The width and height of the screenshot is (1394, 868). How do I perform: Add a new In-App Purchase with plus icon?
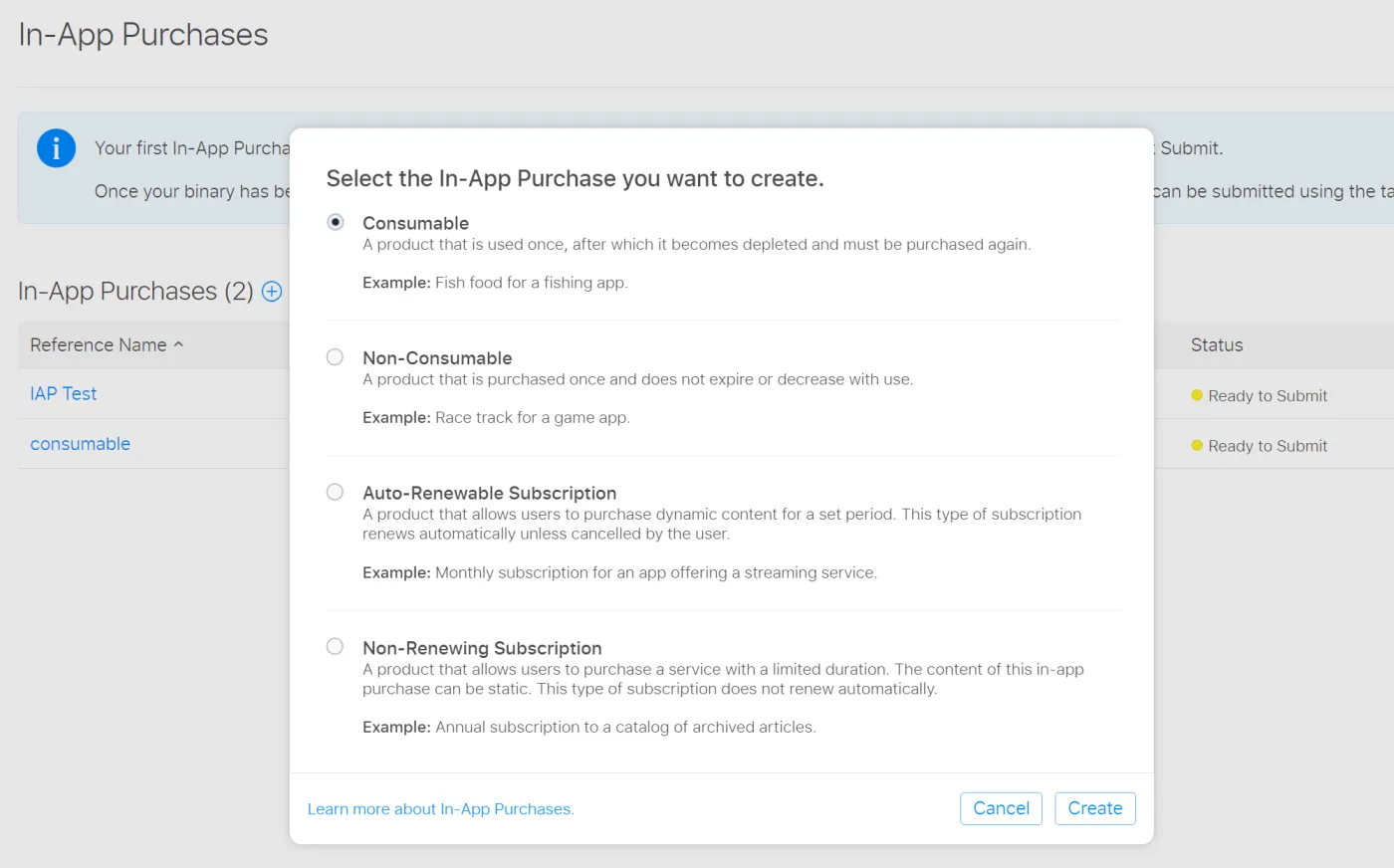pos(272,292)
